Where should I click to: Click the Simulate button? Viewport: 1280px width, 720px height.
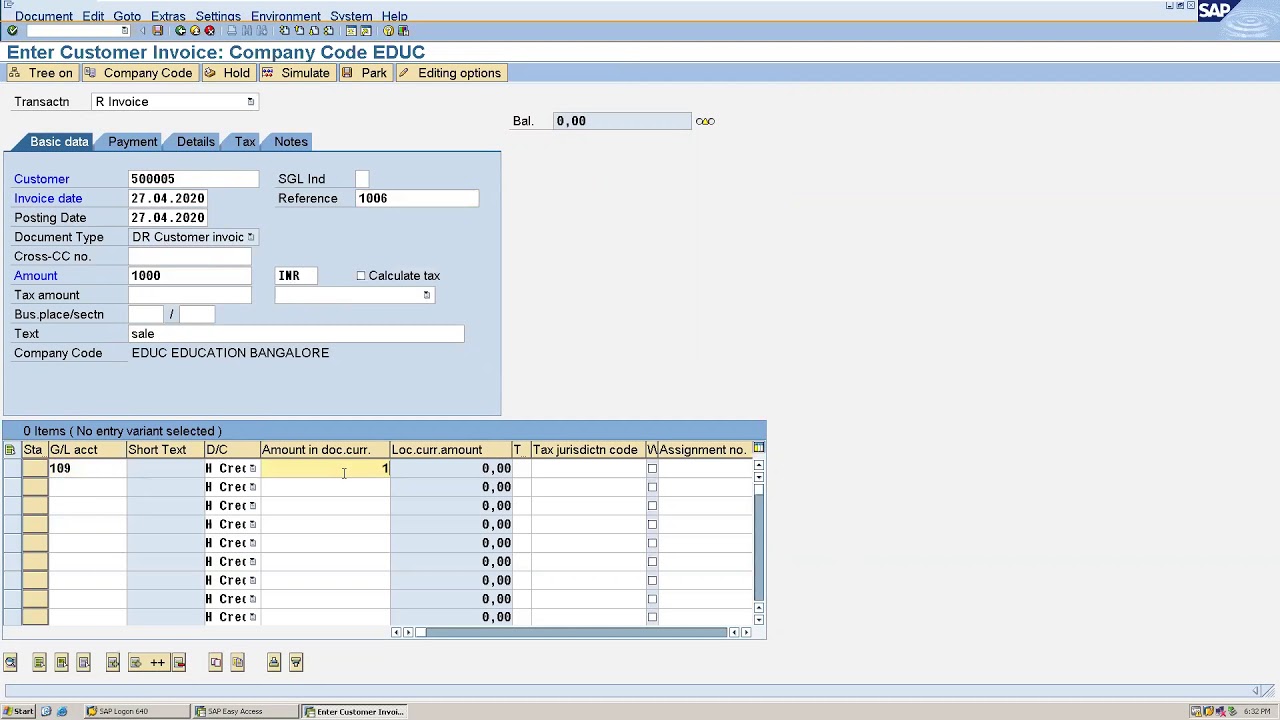[296, 73]
